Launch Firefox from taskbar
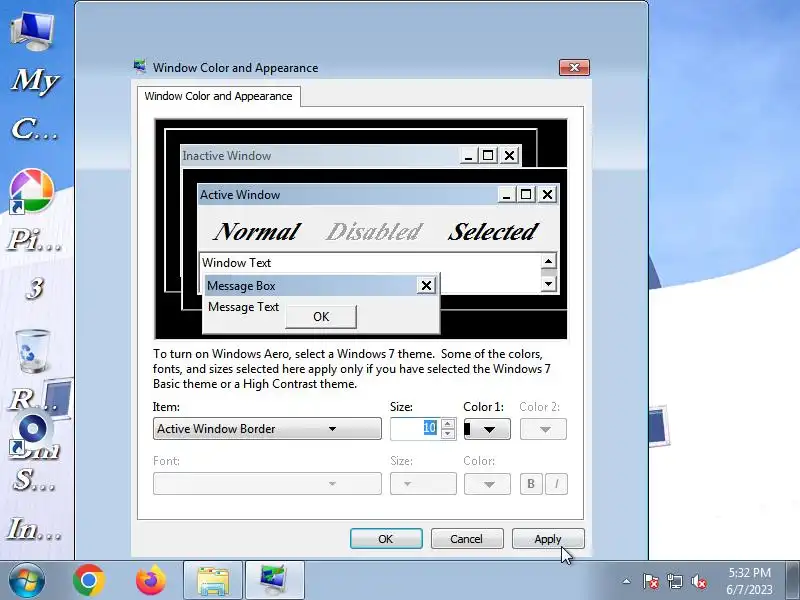Screen dimensions: 800x600 [x=151, y=580]
